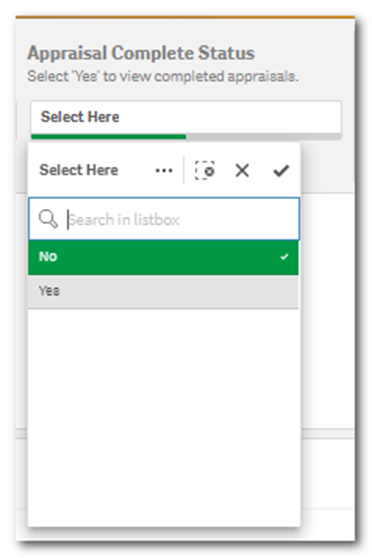Click placeholder text inside listbox search

tap(124, 220)
